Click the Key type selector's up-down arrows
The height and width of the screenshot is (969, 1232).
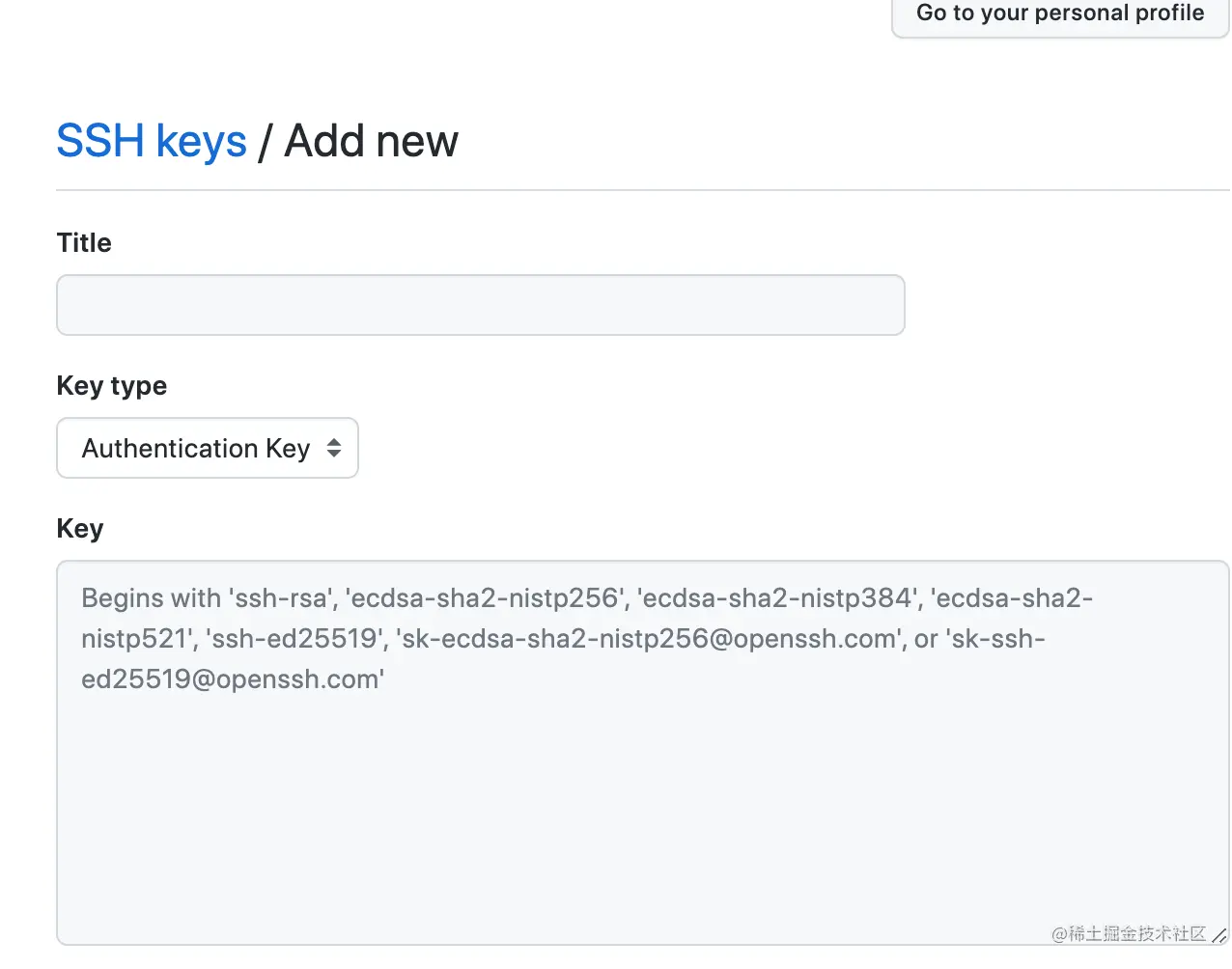334,448
